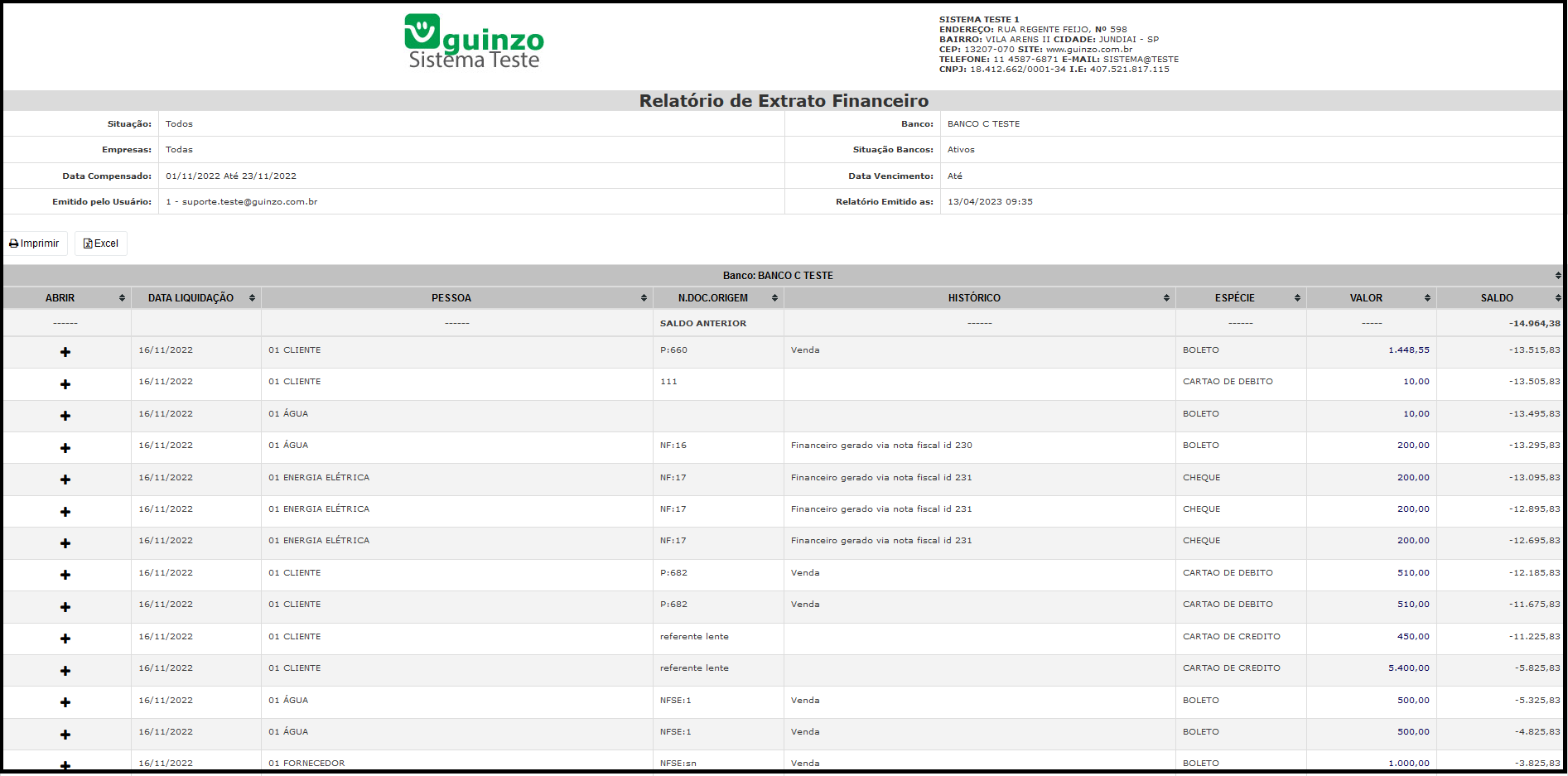1568x776 pixels.
Task: Expand the row with saldo -12.185,83
Action: [65, 575]
